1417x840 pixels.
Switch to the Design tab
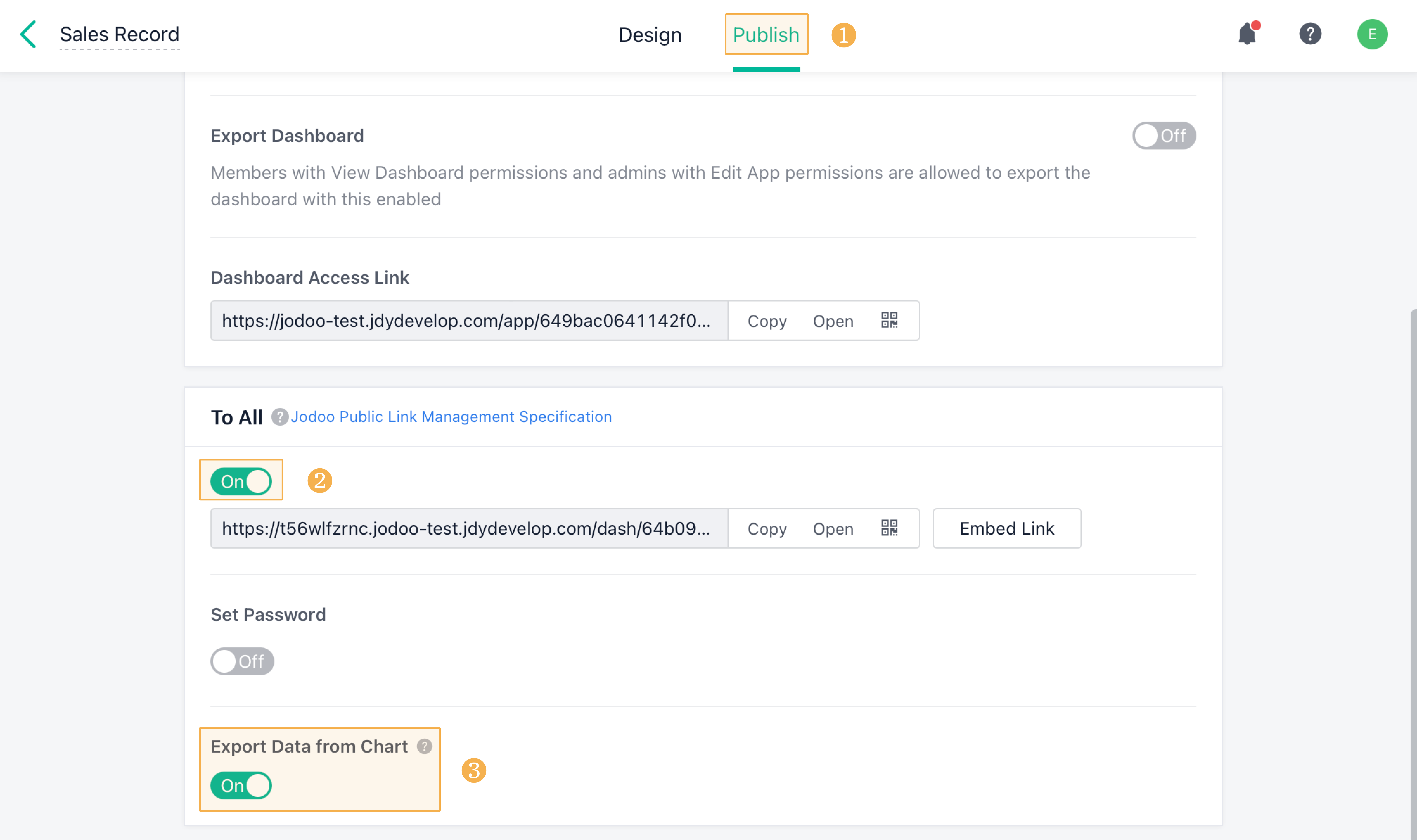(x=650, y=35)
